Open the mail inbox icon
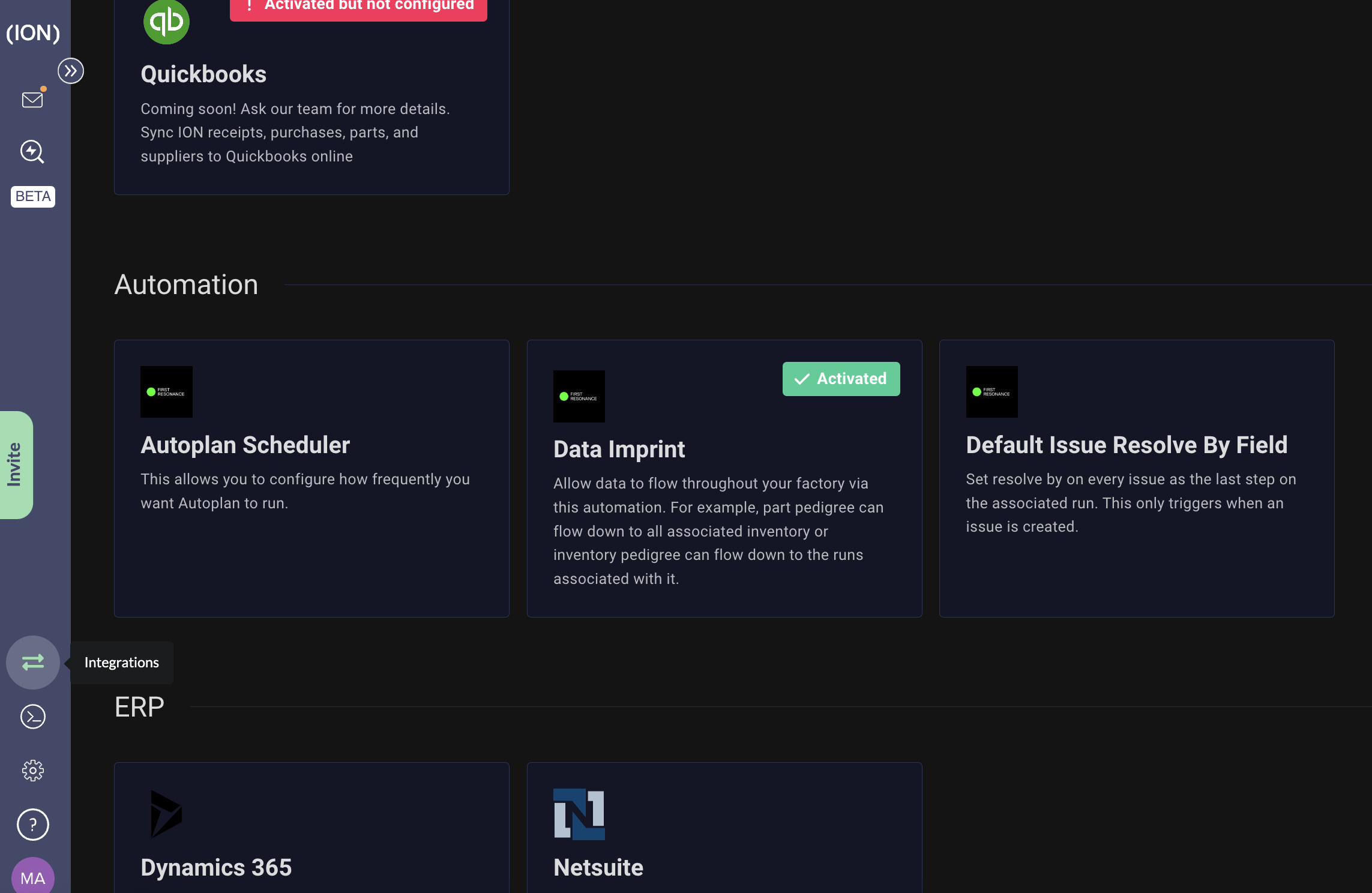 pyautogui.click(x=32, y=100)
